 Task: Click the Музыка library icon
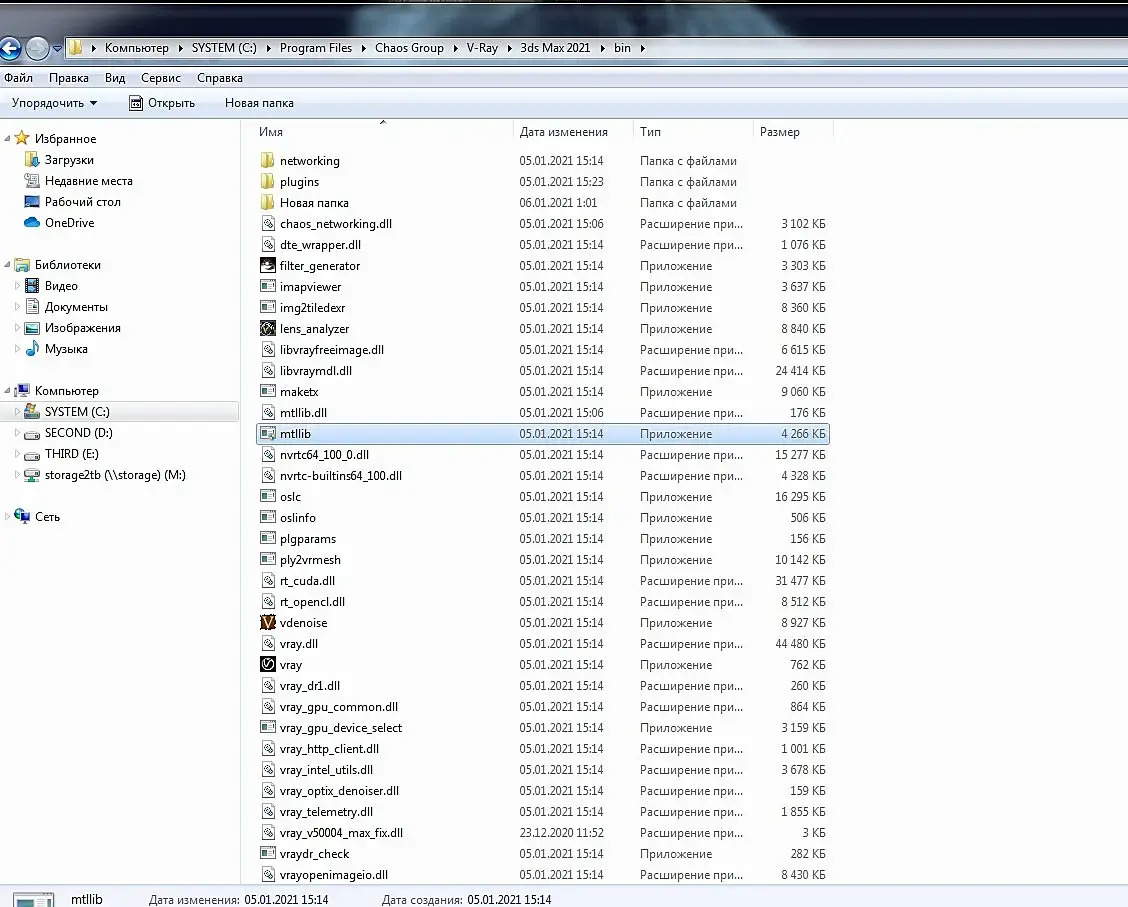coord(32,349)
